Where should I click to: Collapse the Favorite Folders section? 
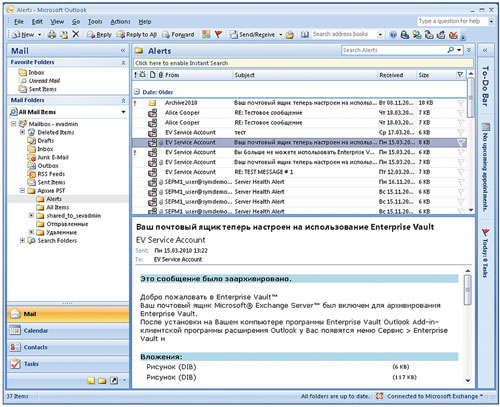[x=123, y=63]
